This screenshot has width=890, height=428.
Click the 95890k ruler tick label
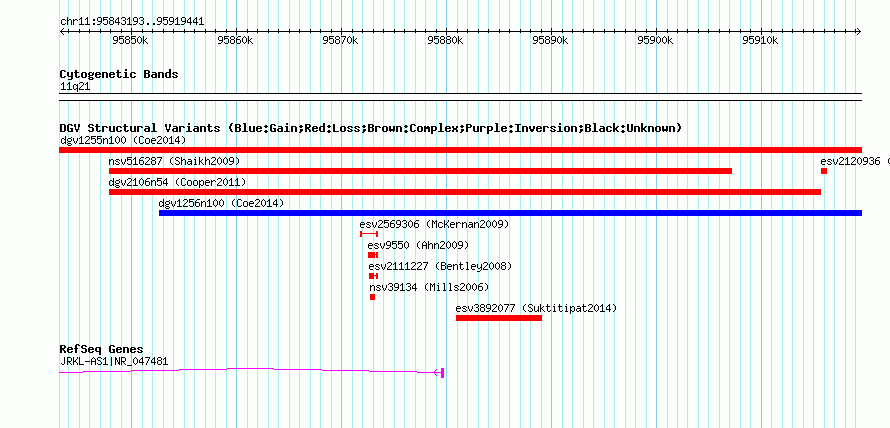coord(551,40)
